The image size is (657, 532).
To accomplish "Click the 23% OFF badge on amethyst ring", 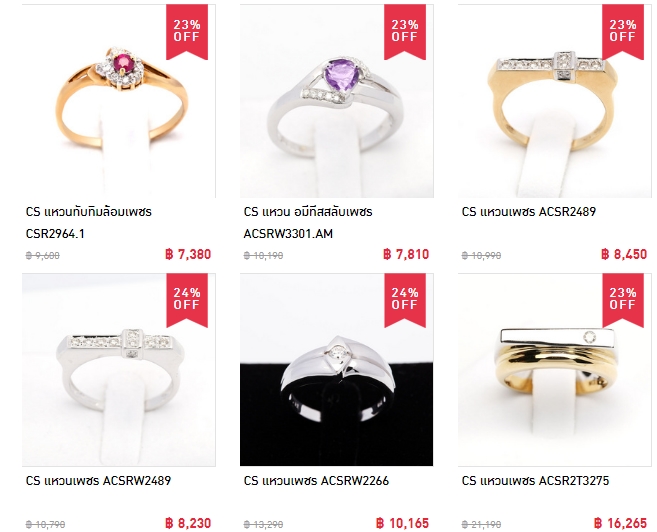I will [x=405, y=32].
